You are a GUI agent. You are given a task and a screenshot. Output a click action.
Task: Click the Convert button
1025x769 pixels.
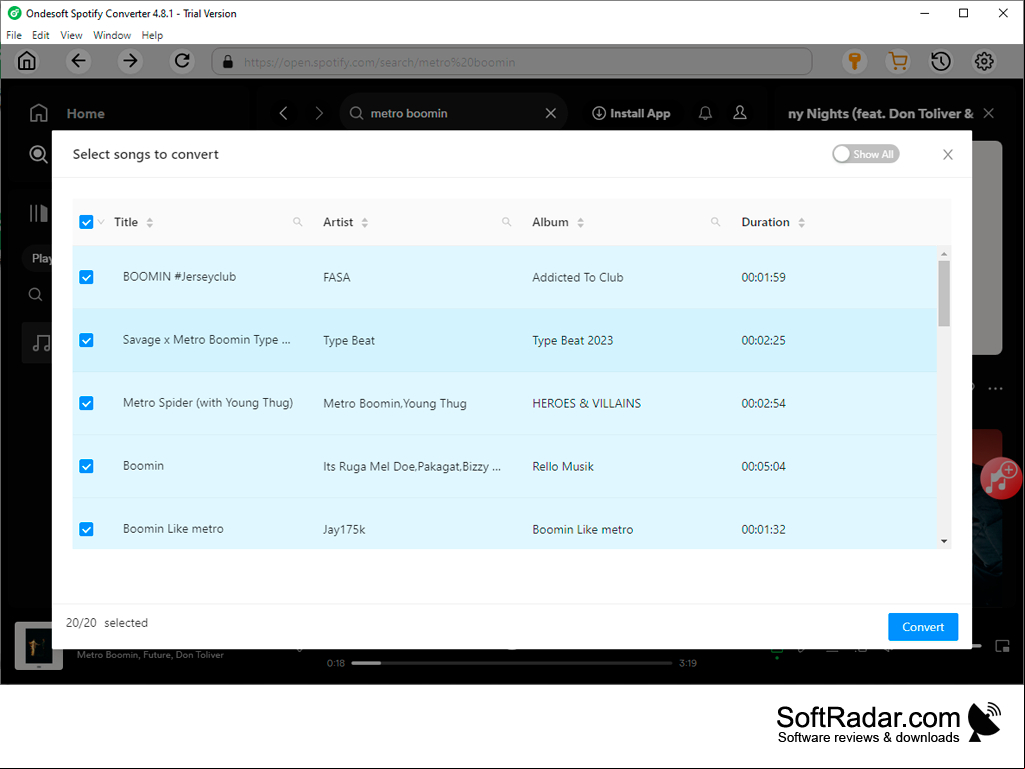pos(923,626)
